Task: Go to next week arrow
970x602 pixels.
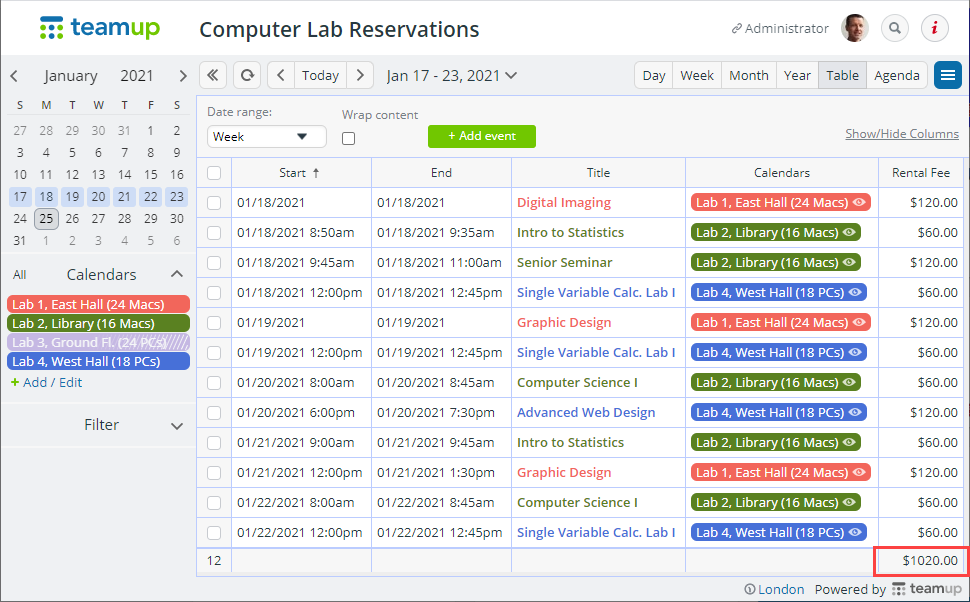Action: pyautogui.click(x=361, y=75)
